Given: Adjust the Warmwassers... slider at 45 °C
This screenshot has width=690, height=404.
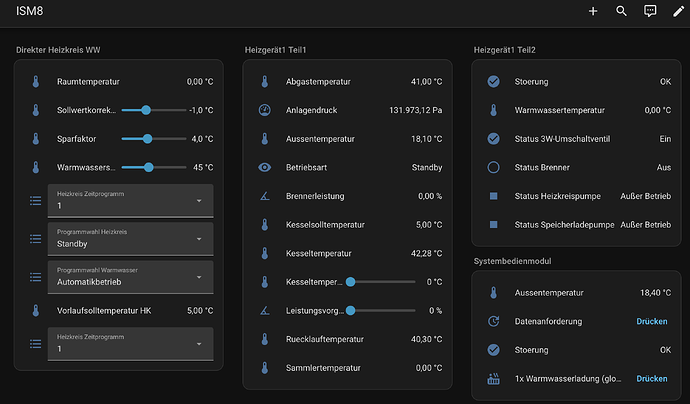Looking at the screenshot, I should coord(154,167).
